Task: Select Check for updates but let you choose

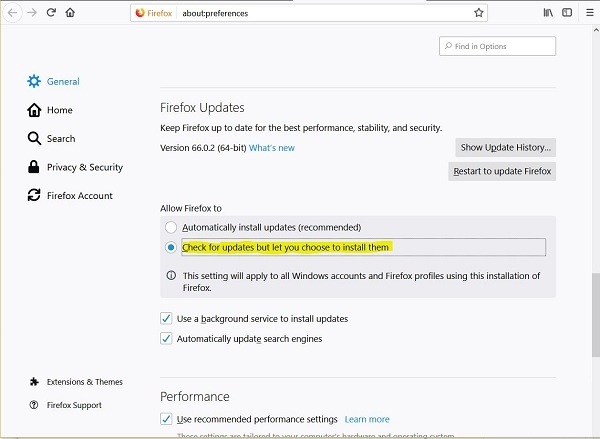Action: tap(171, 247)
